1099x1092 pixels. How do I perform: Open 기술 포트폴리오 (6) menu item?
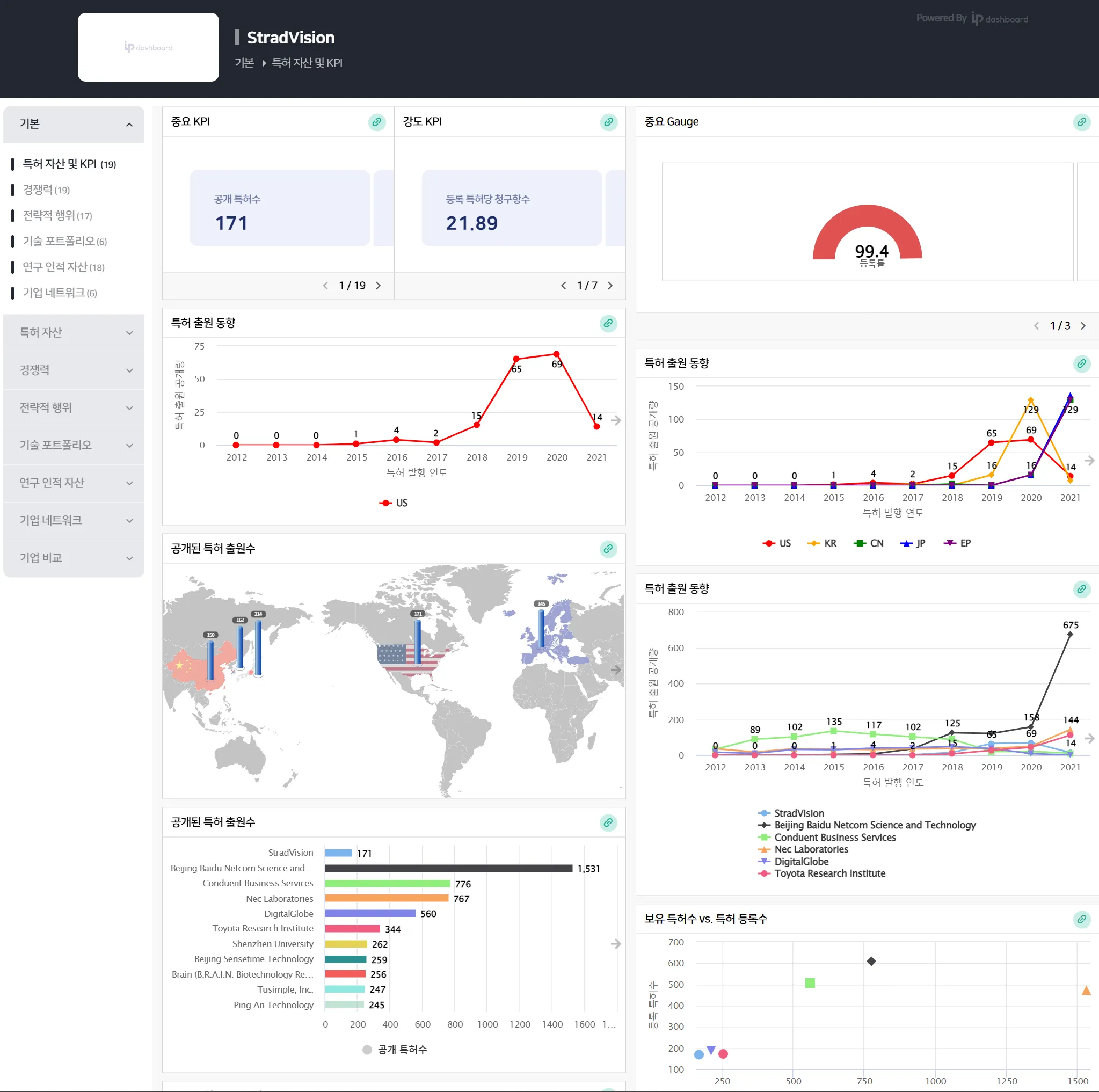coord(64,242)
